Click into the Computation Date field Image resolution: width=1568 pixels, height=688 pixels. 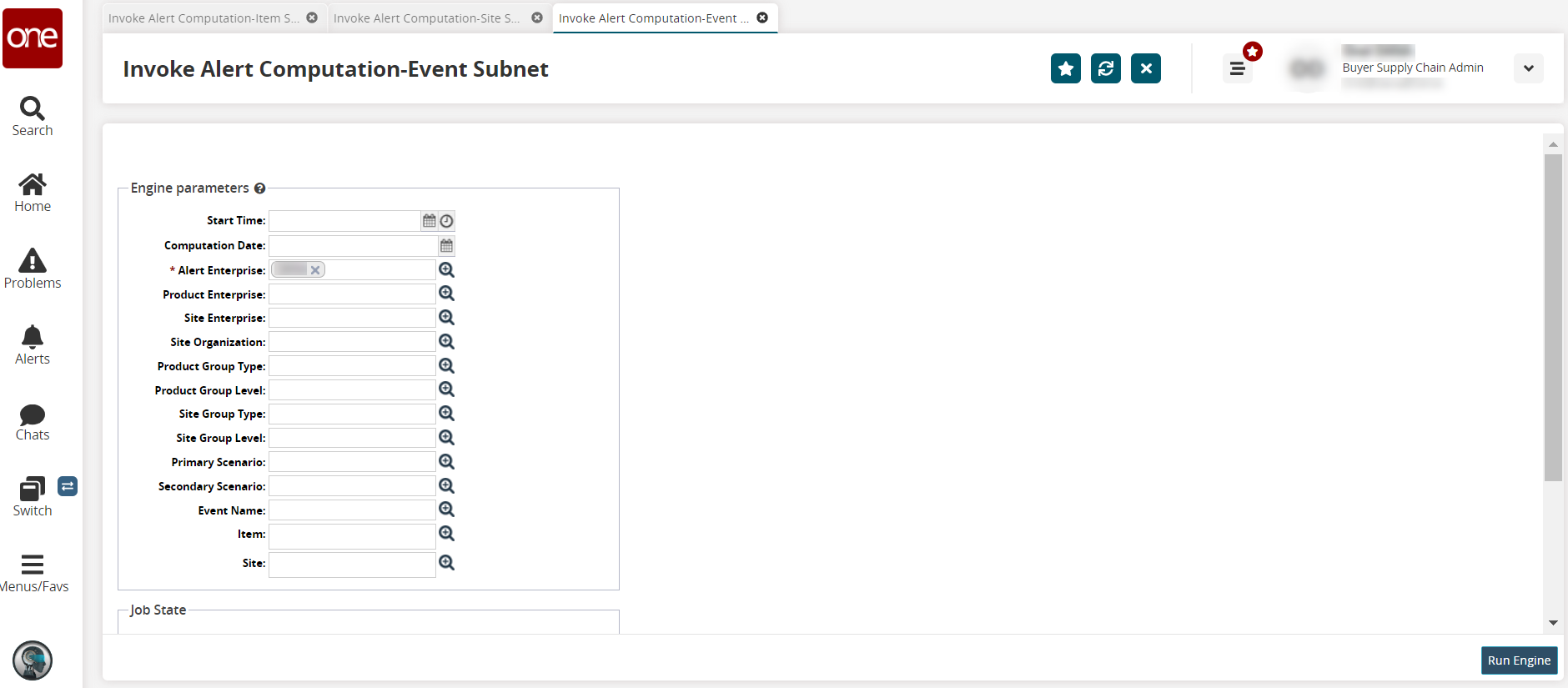[x=353, y=246]
